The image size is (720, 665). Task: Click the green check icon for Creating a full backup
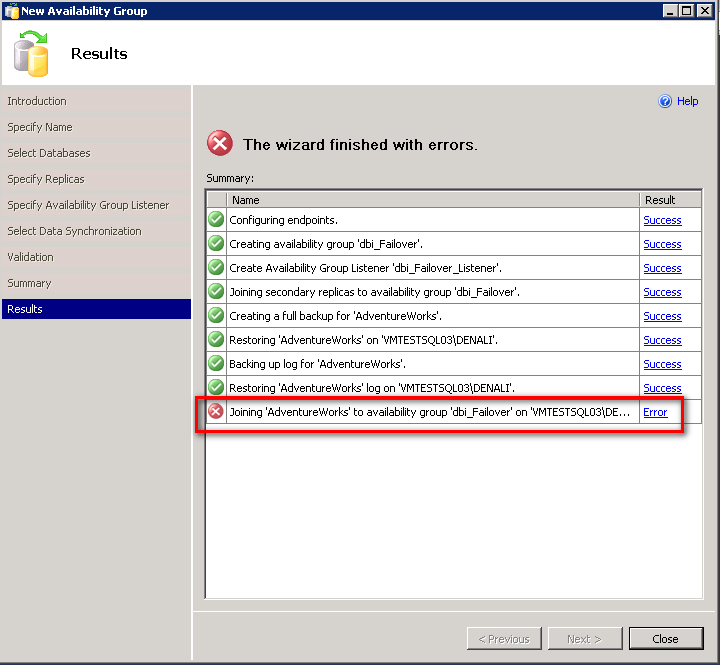pyautogui.click(x=216, y=316)
